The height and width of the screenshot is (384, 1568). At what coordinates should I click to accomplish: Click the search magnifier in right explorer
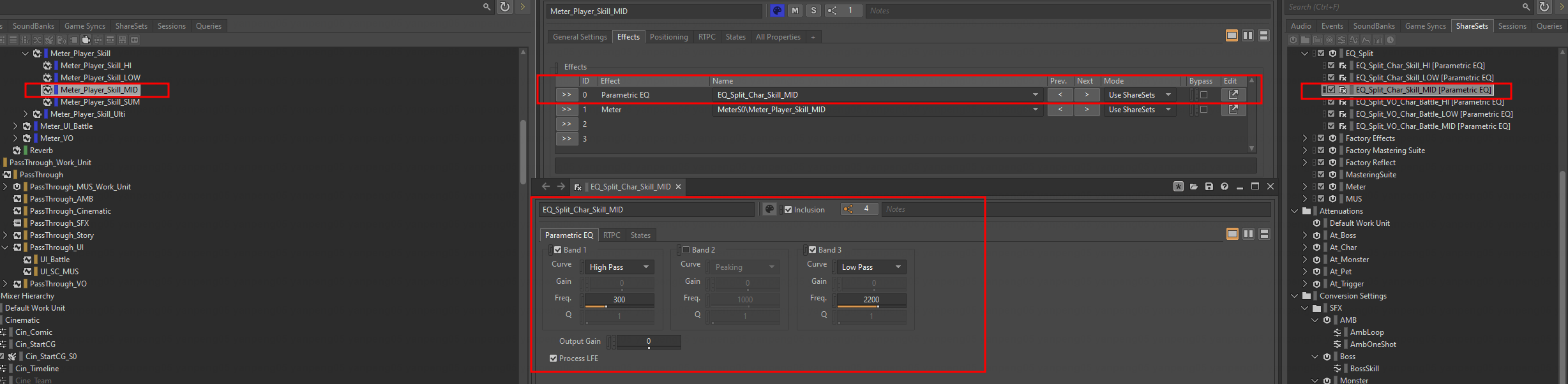click(x=1526, y=6)
